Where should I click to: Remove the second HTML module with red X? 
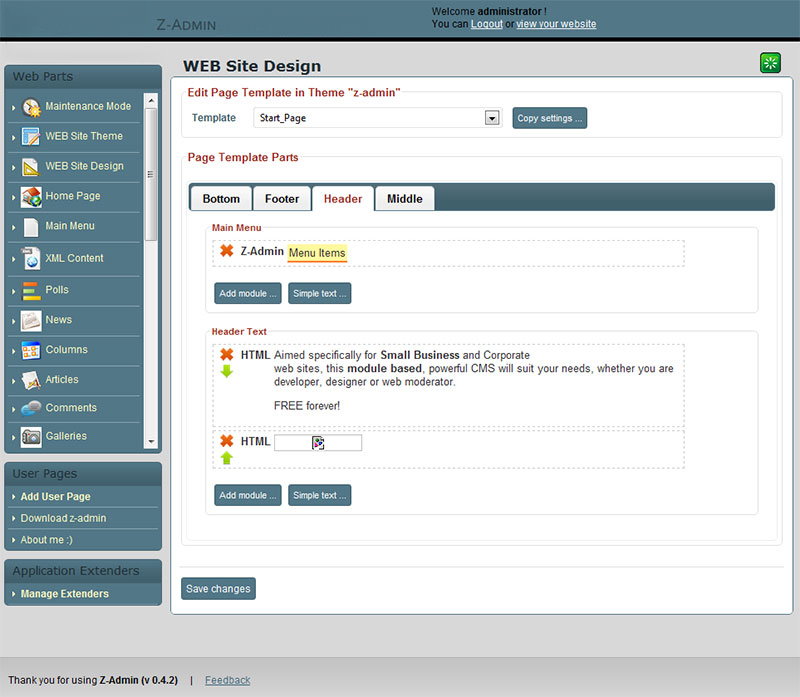pyautogui.click(x=227, y=441)
